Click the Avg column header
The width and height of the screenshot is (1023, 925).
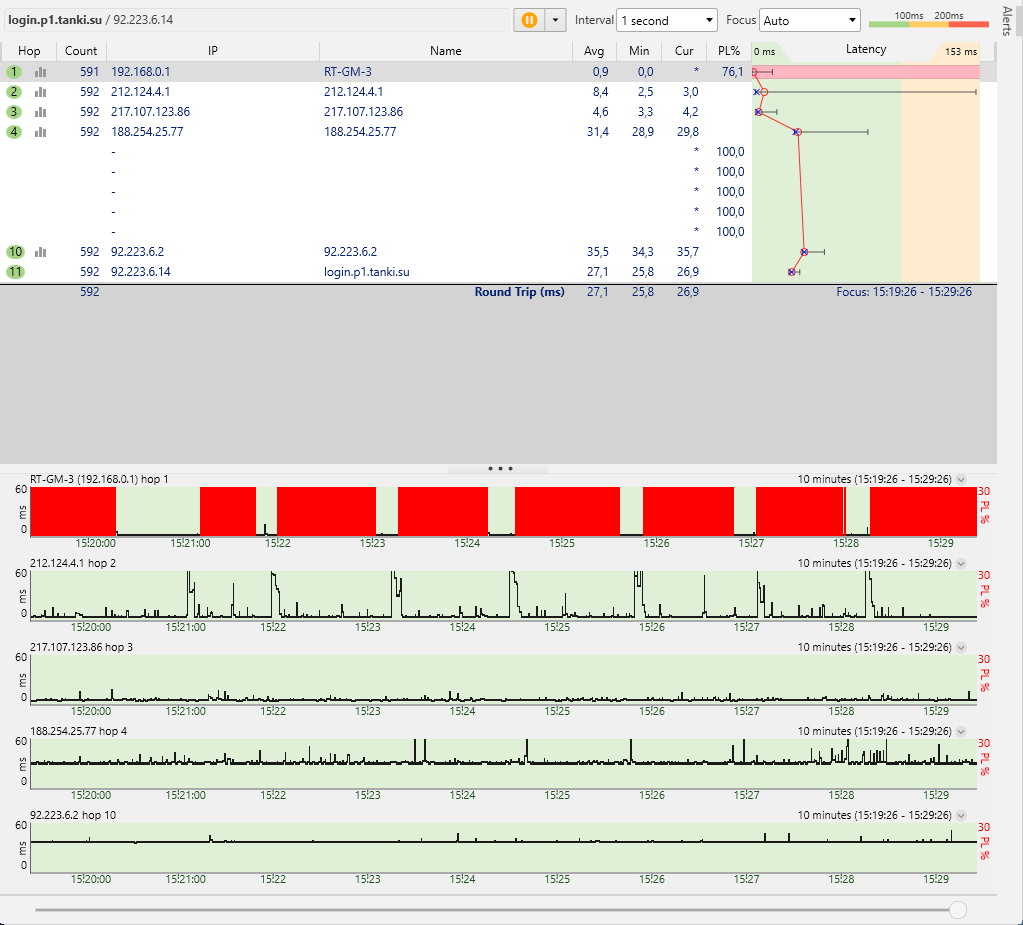click(594, 51)
